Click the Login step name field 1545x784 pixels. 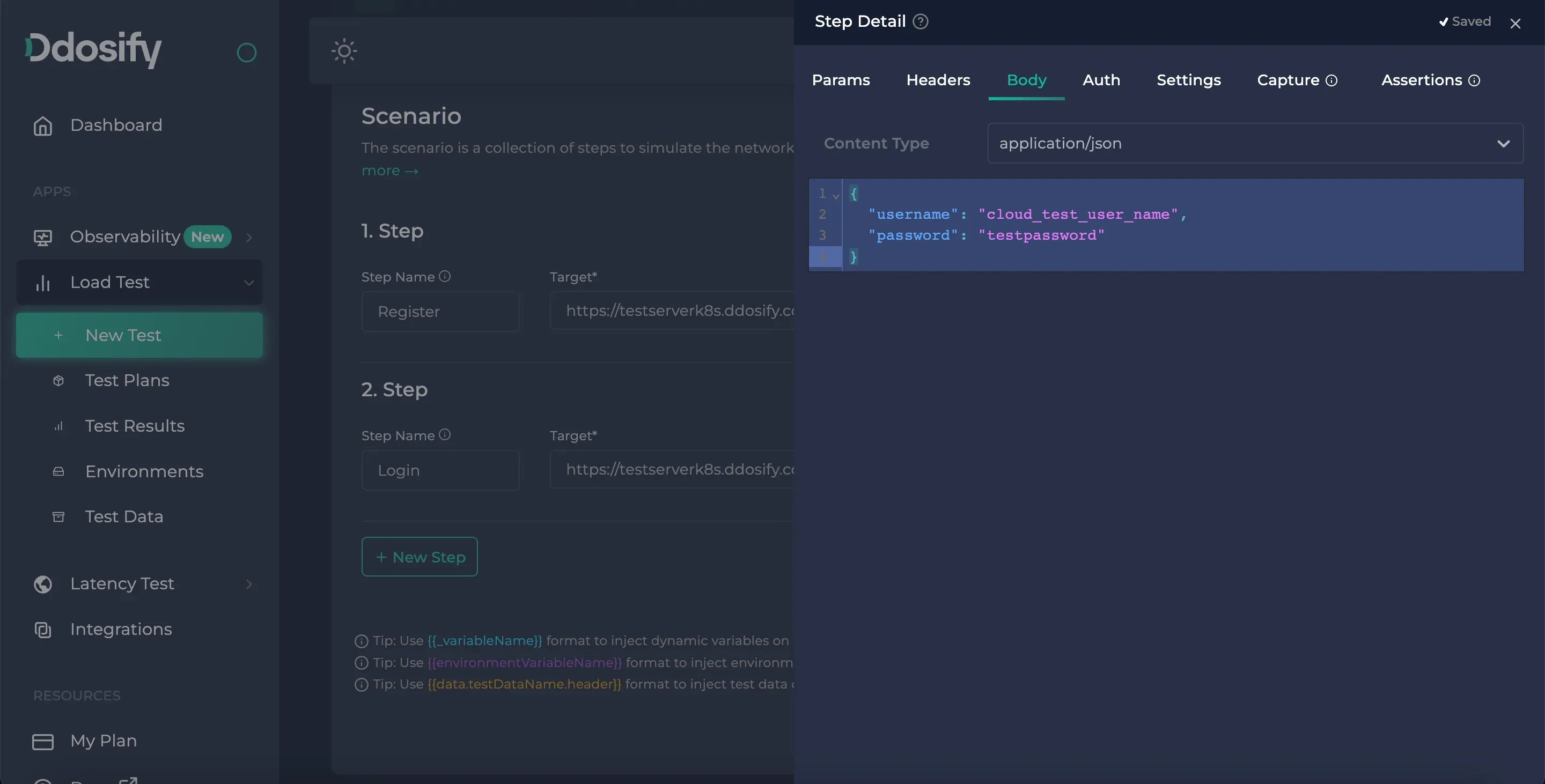point(440,470)
